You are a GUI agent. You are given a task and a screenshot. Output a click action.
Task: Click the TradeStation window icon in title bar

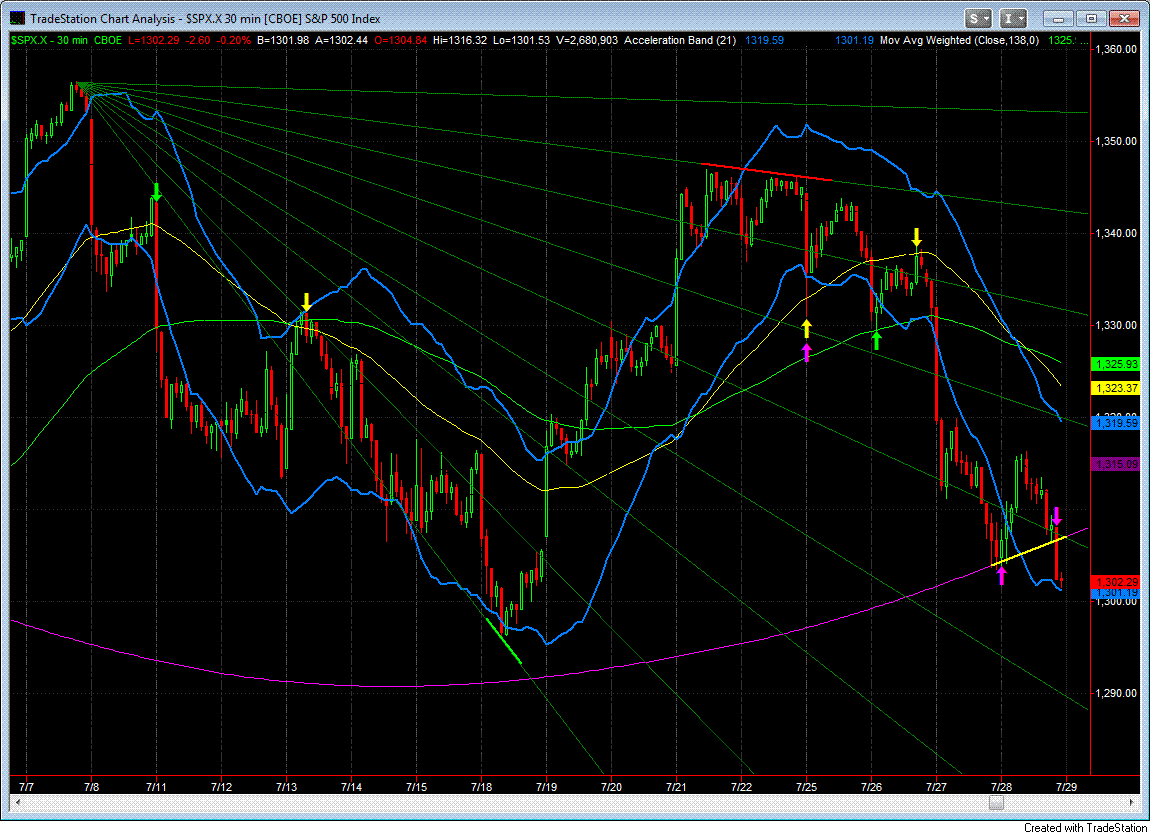point(18,19)
